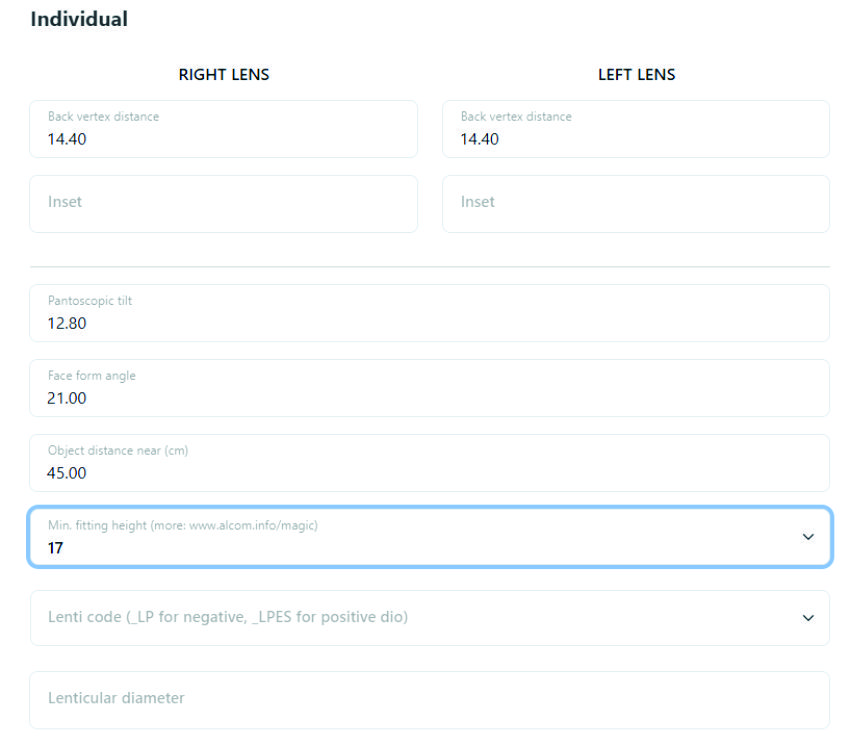Open the Lenti code dropdown arrow
850x746 pixels.
tap(808, 618)
